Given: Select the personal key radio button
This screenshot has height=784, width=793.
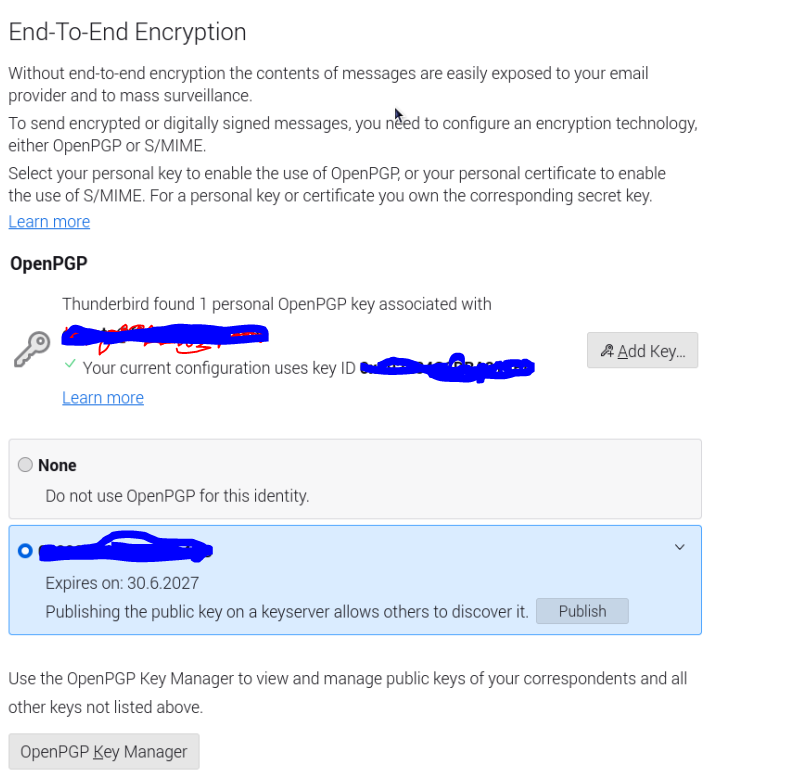Looking at the screenshot, I should click(x=25, y=551).
